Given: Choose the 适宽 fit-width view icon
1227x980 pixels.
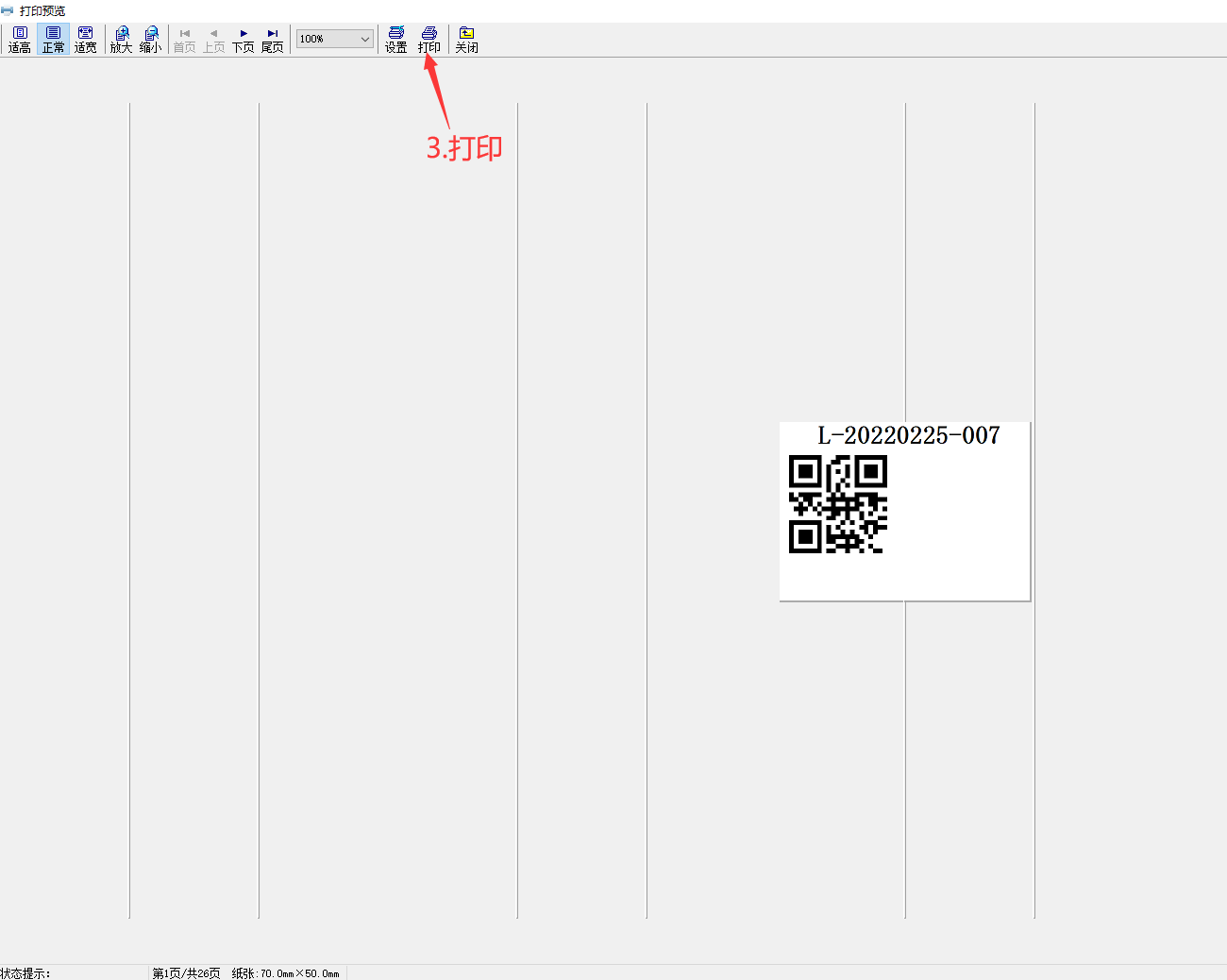Looking at the screenshot, I should coord(86,40).
